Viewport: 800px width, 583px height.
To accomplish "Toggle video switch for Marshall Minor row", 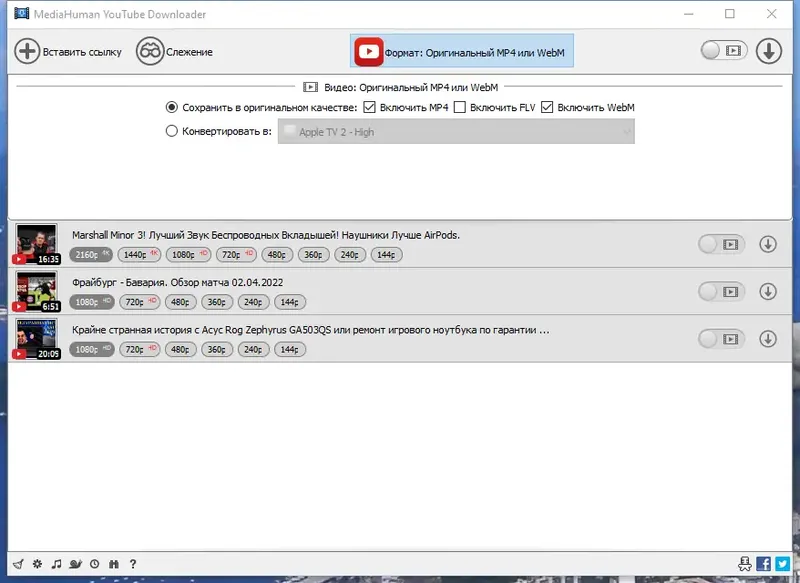I will point(721,244).
